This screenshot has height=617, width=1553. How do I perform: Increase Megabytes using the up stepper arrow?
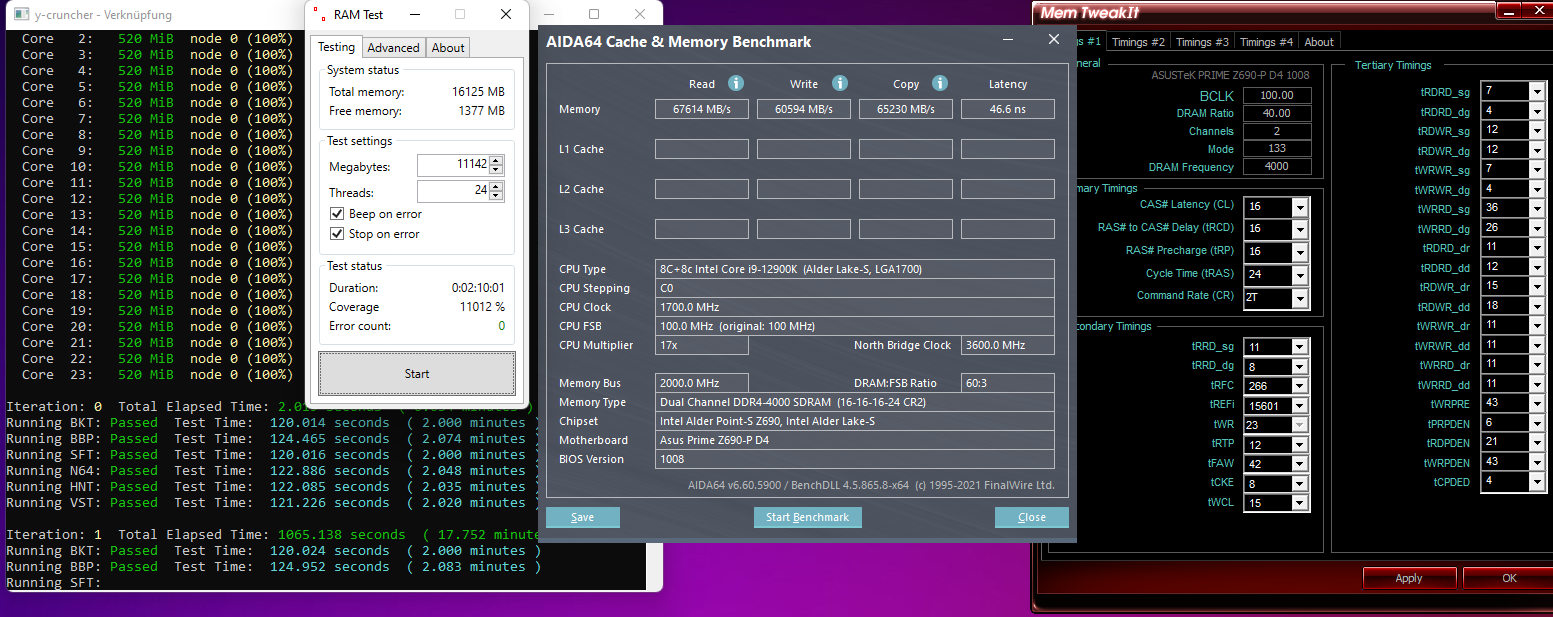(495, 160)
